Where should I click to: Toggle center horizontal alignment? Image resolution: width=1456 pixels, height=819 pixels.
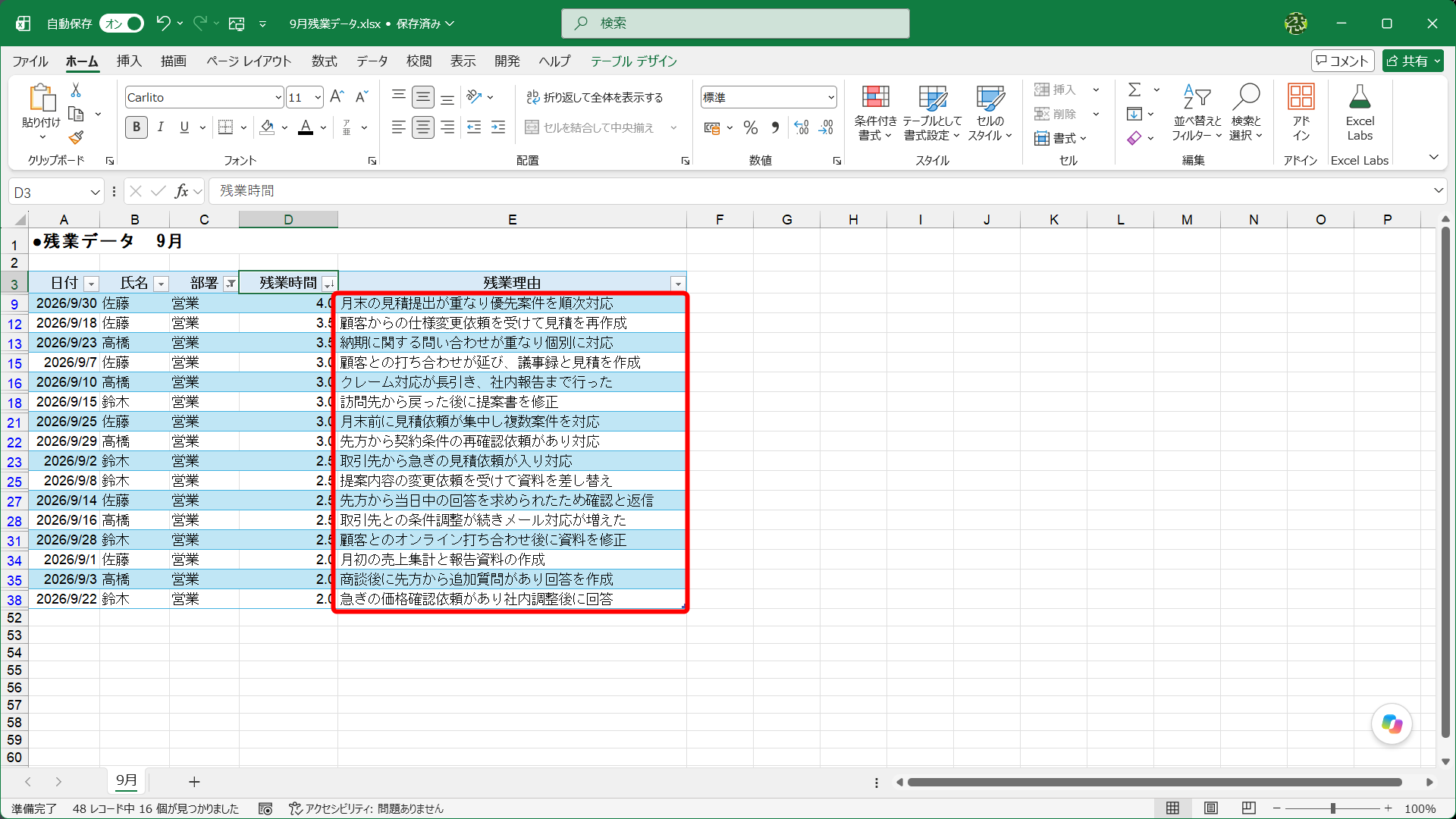423,127
